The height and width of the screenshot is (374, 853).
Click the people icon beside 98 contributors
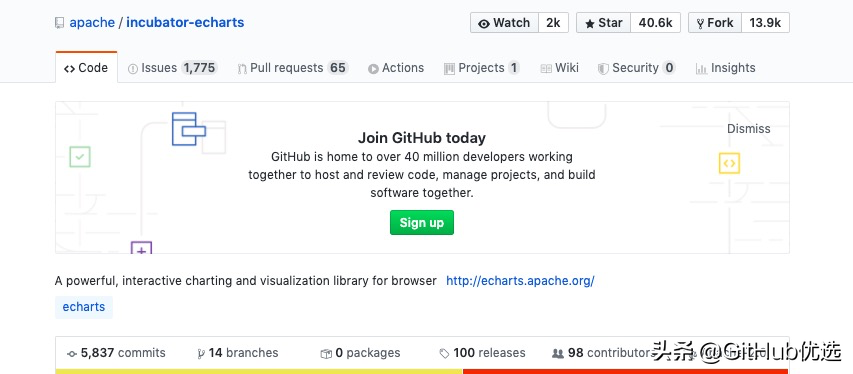[x=558, y=354]
